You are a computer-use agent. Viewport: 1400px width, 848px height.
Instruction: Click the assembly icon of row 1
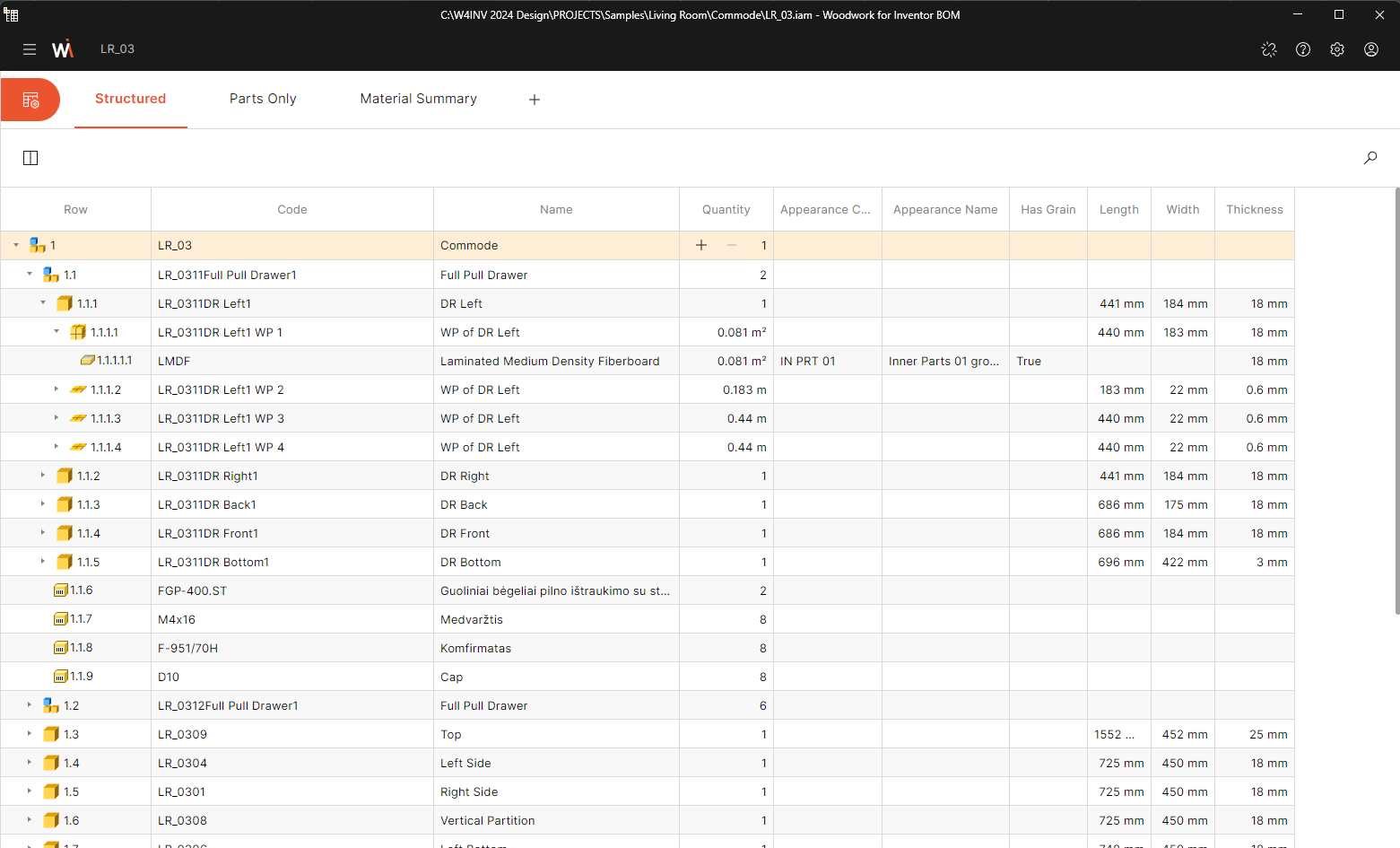38,245
